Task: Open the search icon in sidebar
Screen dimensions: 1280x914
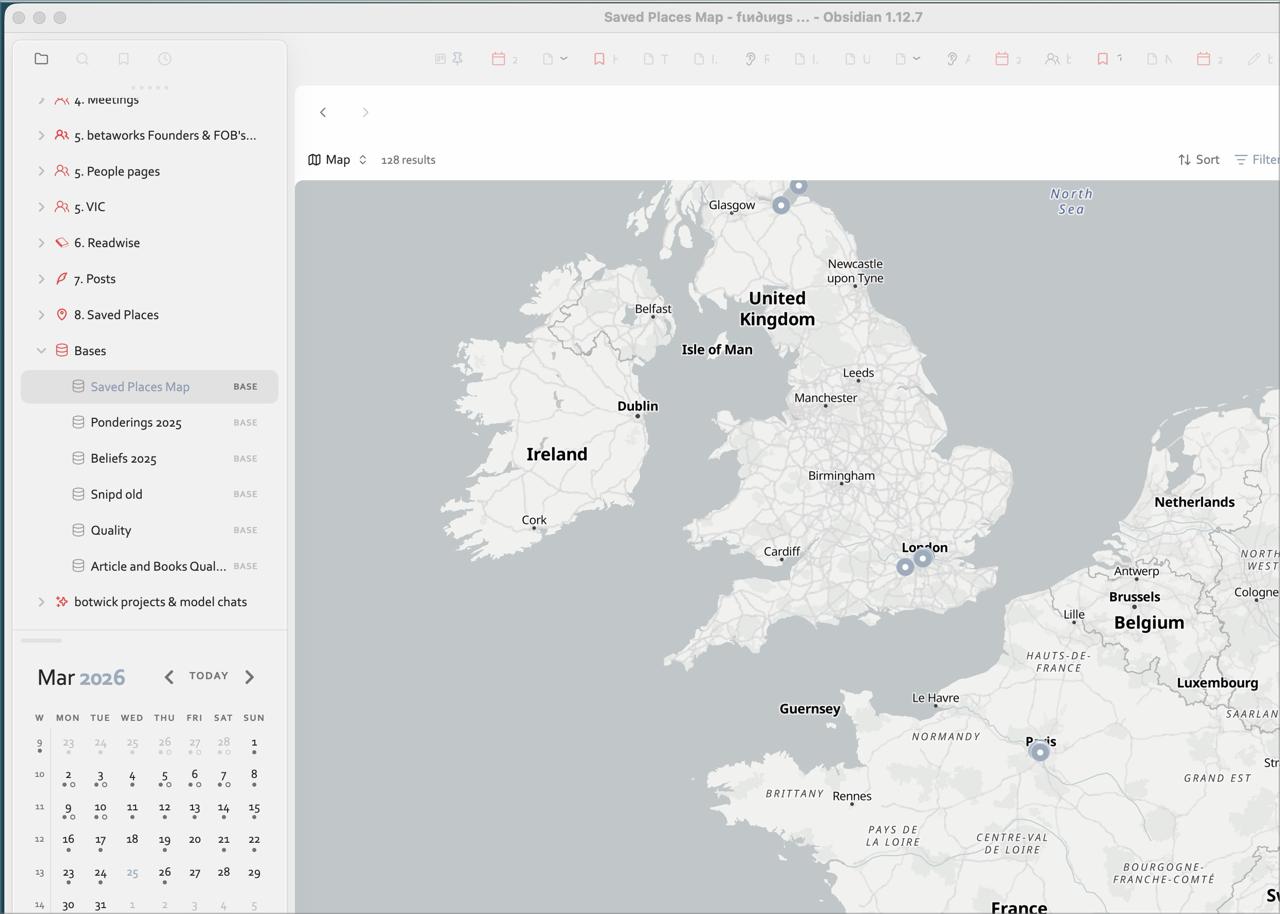Action: 83,59
